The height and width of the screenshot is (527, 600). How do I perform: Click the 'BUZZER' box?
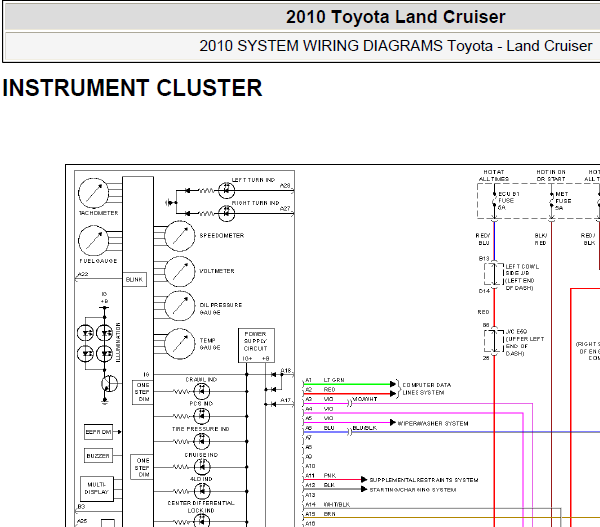coord(98,456)
